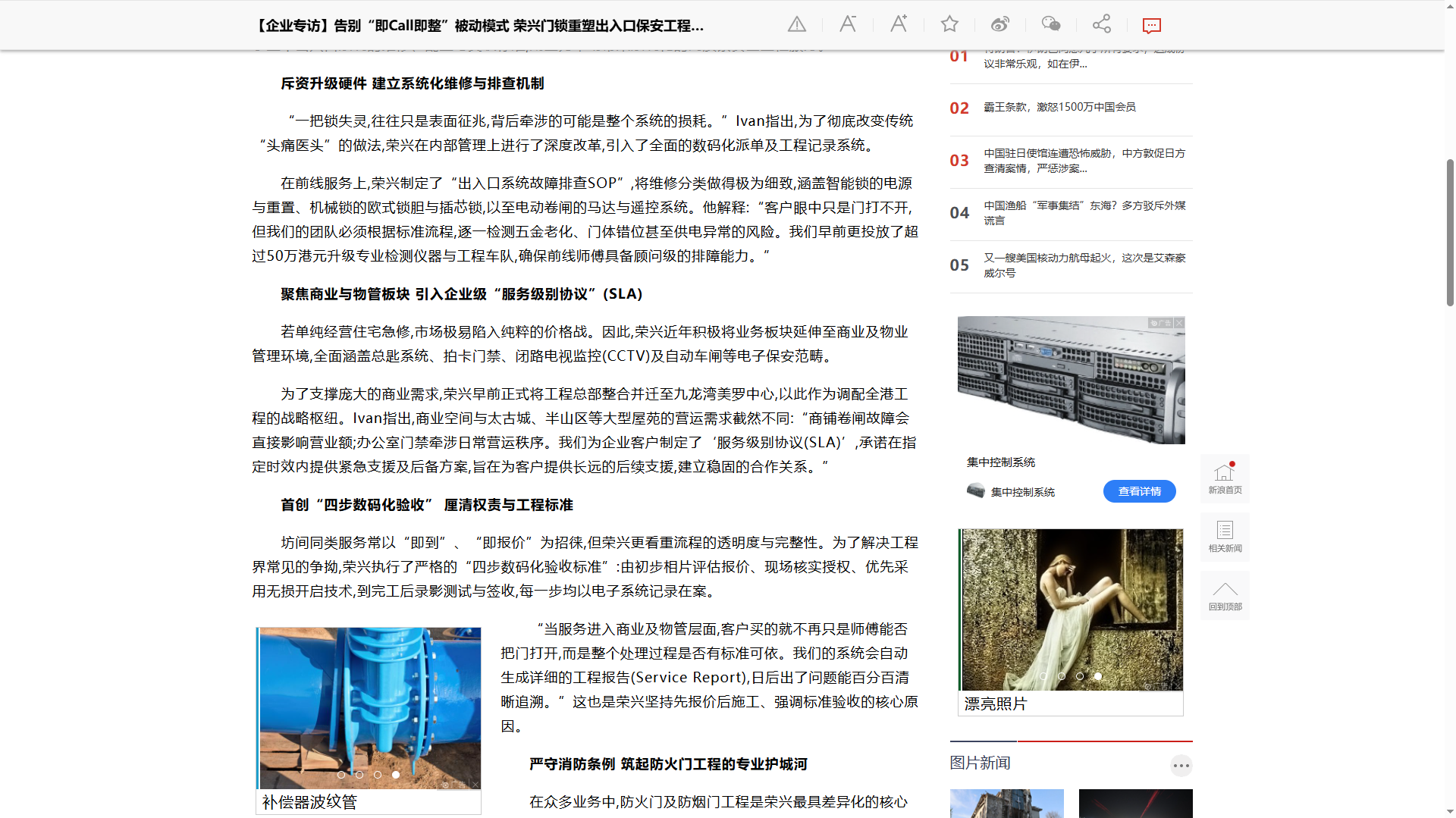
Task: Click 查看详情 blue button
Action: [1139, 491]
